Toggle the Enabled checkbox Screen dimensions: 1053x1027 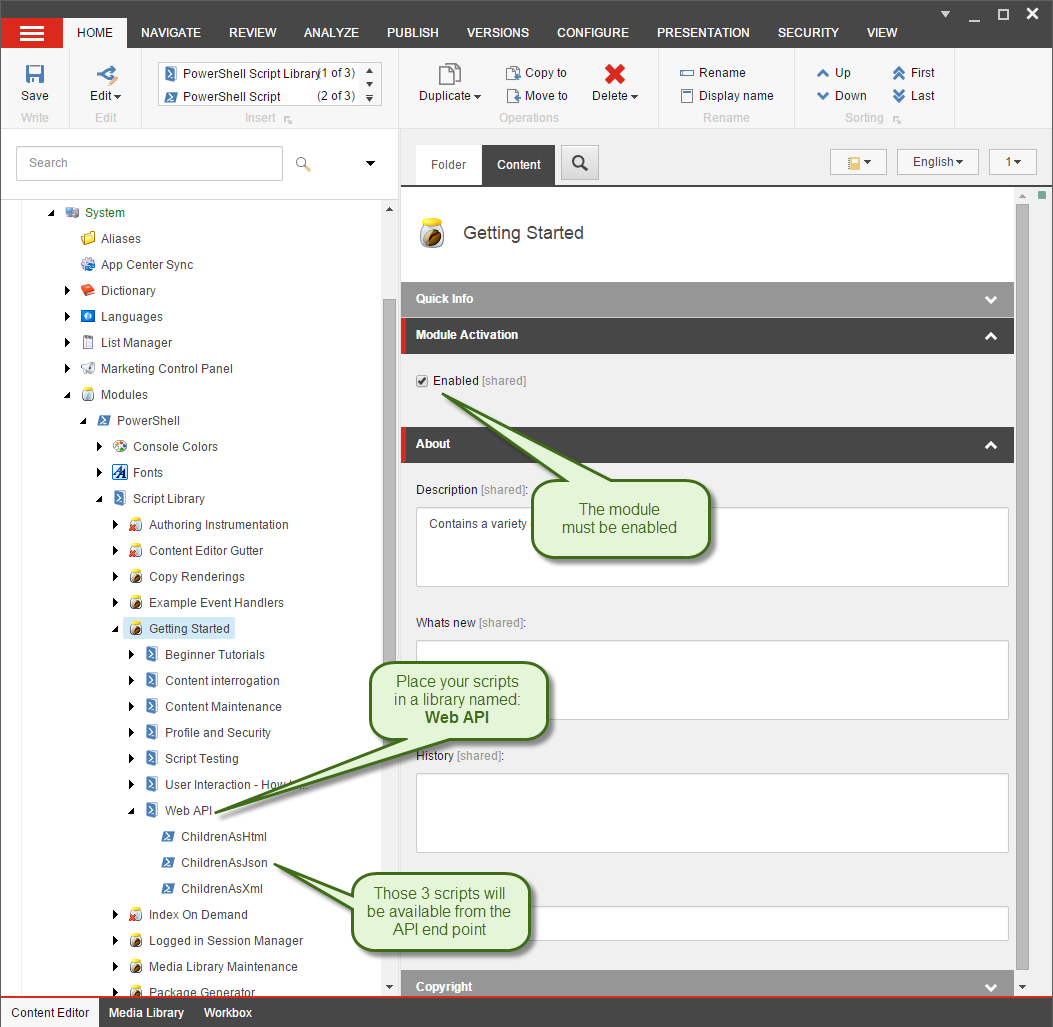[422, 381]
